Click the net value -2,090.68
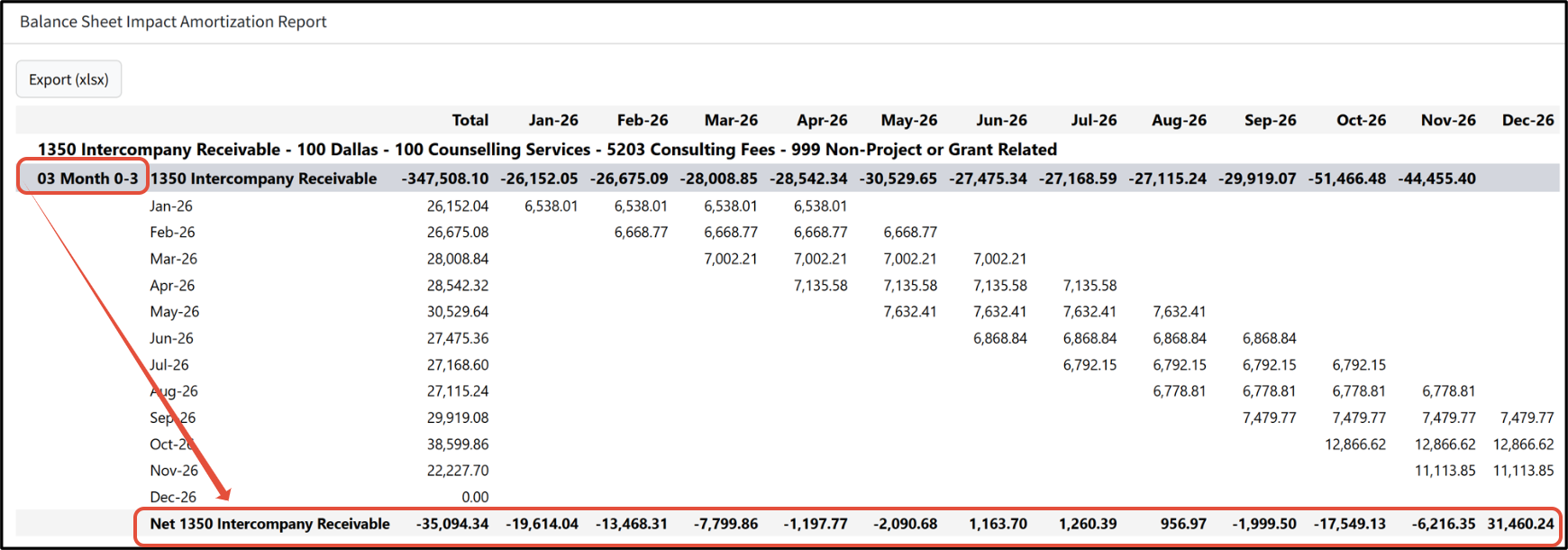 coord(905,524)
